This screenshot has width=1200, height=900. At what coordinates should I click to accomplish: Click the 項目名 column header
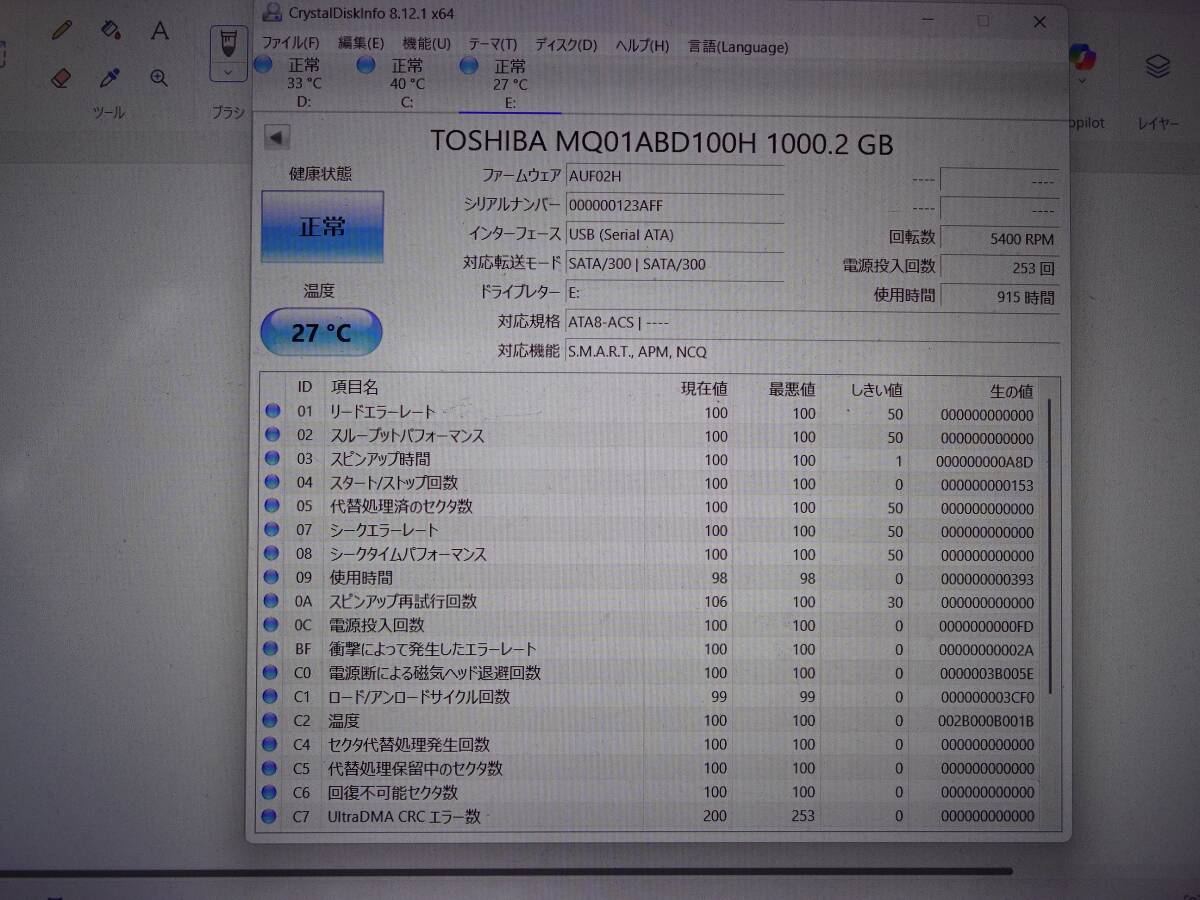(x=354, y=387)
